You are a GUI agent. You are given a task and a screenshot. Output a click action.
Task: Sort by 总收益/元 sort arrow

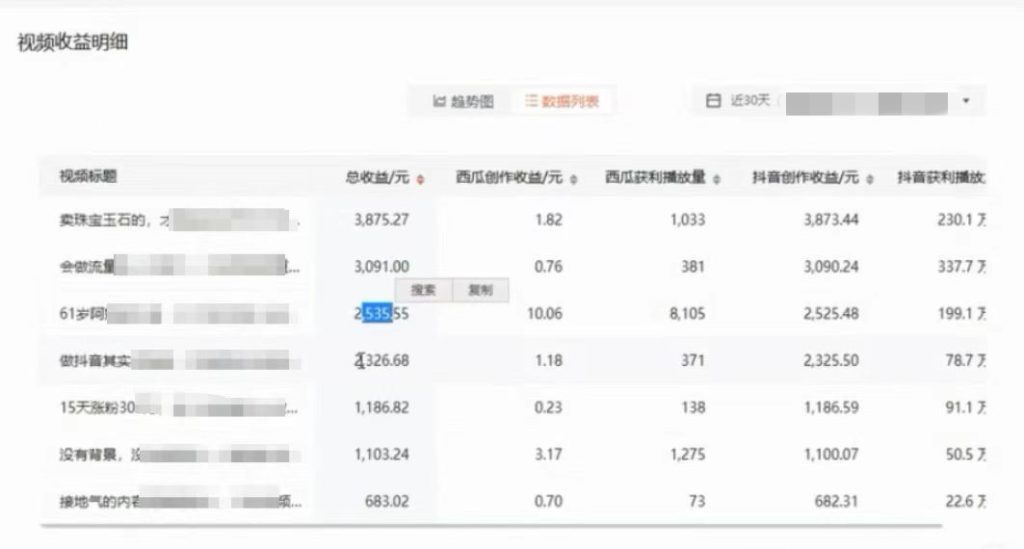pos(421,179)
